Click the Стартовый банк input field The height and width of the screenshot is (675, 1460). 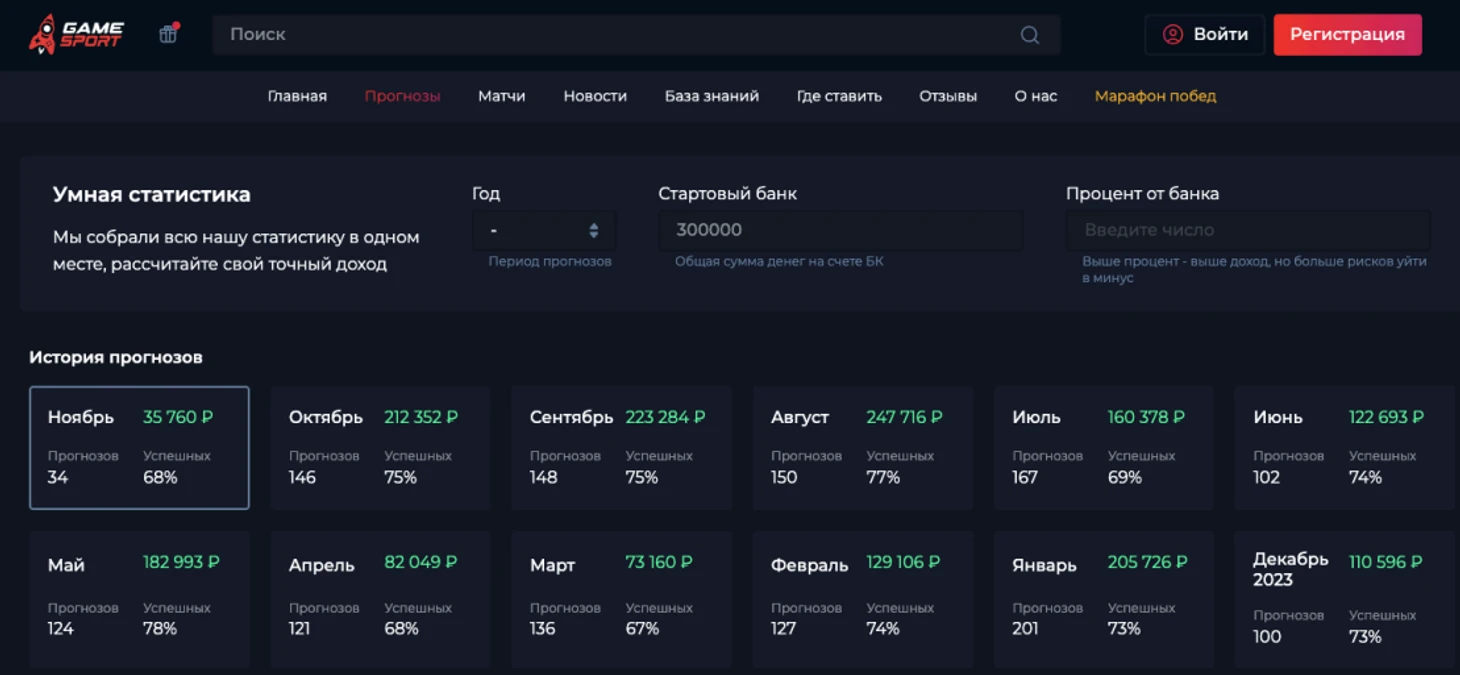840,230
